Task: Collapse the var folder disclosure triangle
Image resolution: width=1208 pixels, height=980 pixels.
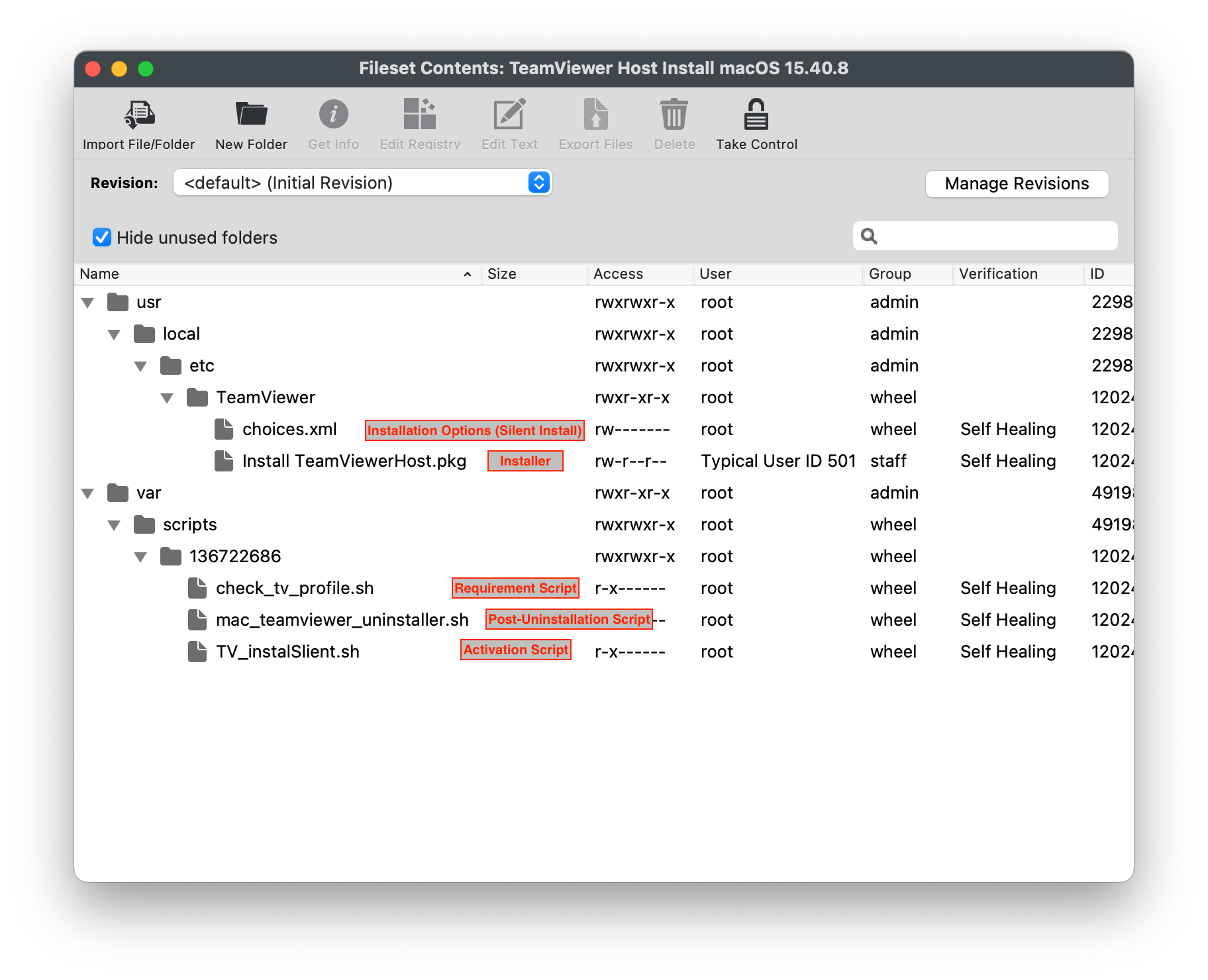Action: [x=87, y=494]
